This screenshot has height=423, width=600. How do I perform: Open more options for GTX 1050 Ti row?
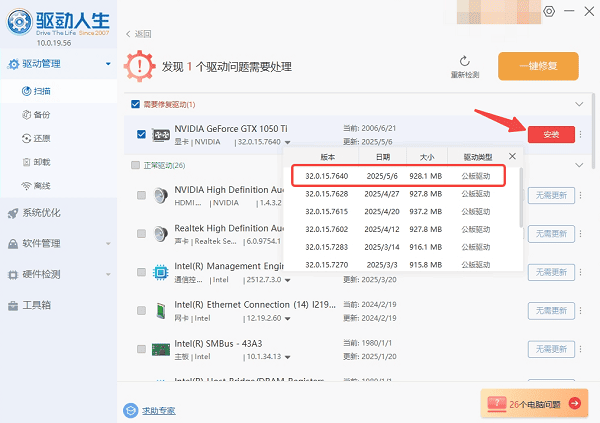[x=580, y=134]
